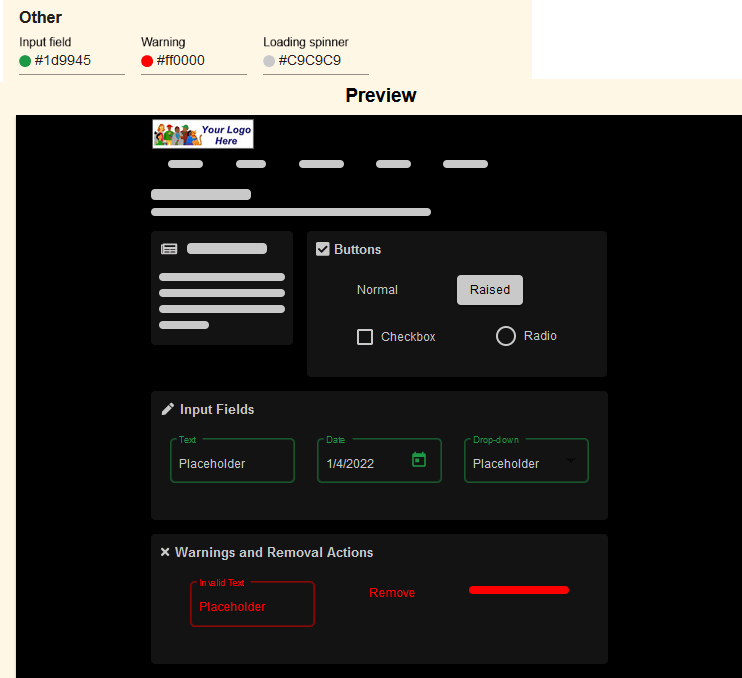Toggle the Checkbox option

point(365,337)
